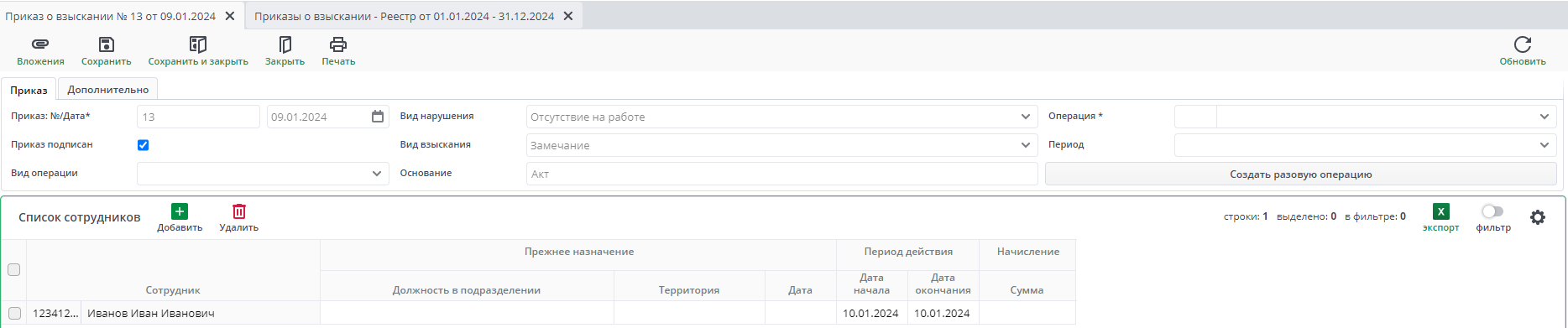
Task: Add employee with green Добавить icon
Action: [180, 211]
